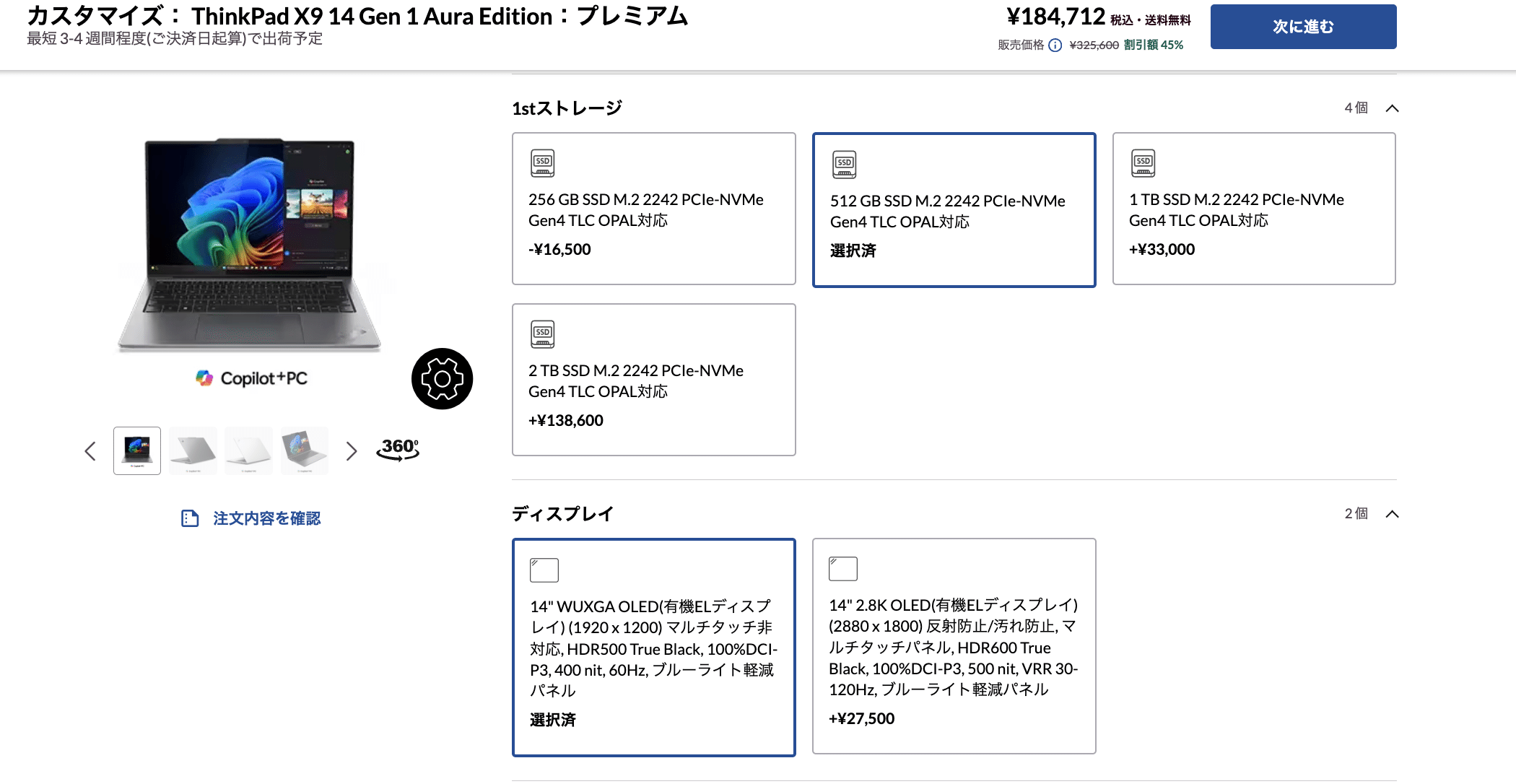Click the settings gear icon over product image
This screenshot has width=1516, height=784.
(x=442, y=378)
